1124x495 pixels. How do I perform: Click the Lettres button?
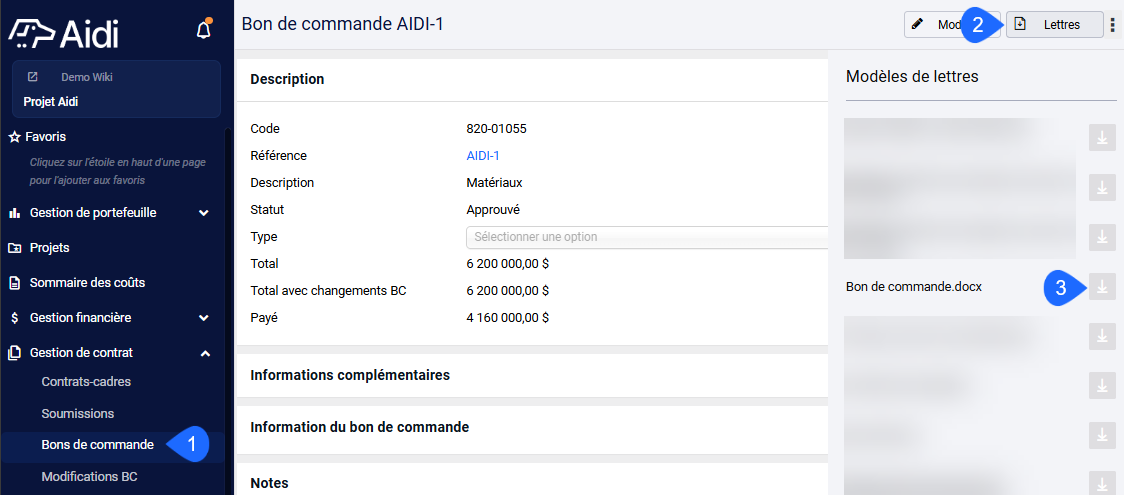pos(1054,24)
